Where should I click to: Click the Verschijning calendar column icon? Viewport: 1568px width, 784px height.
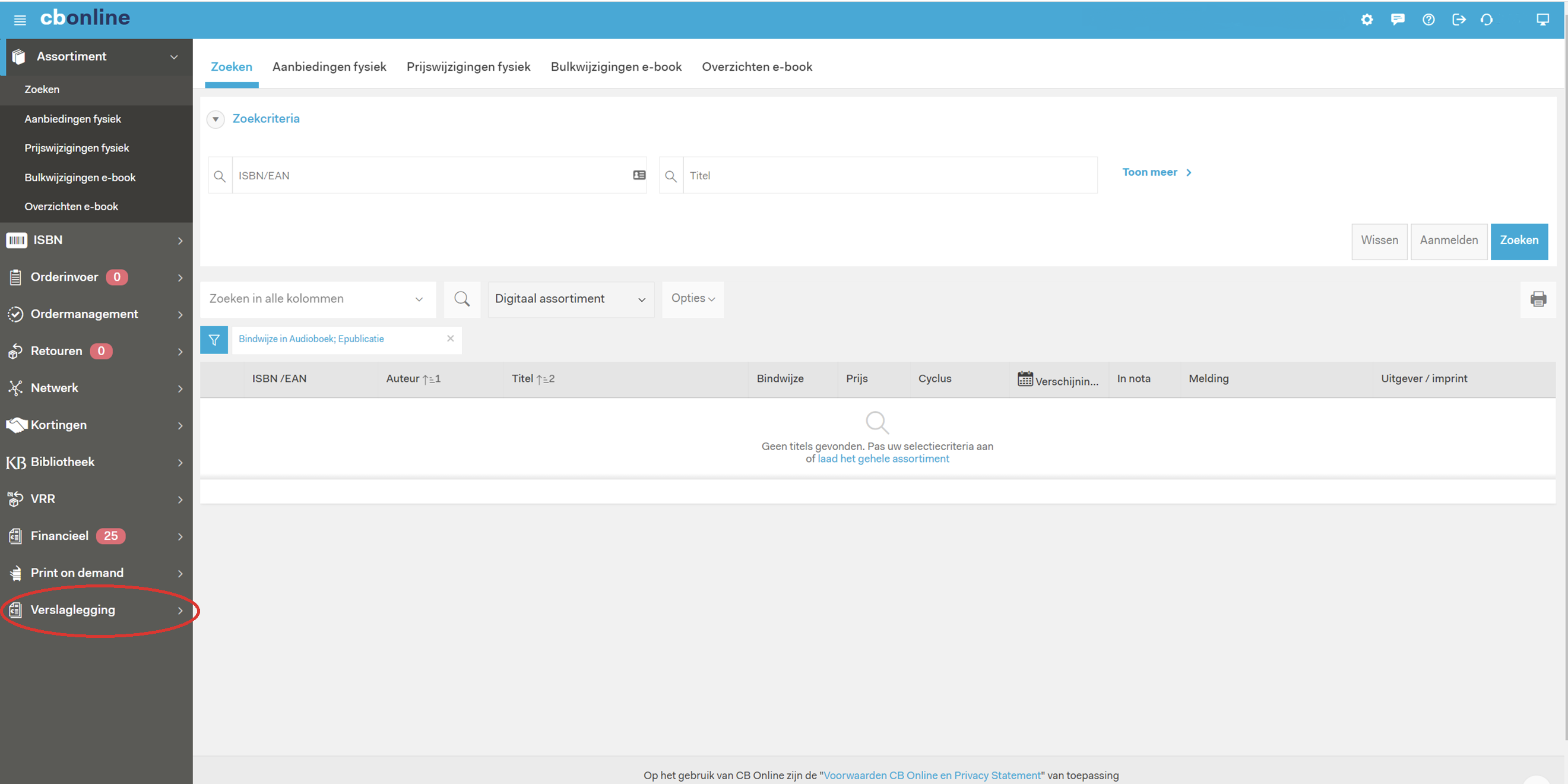[x=1025, y=378]
